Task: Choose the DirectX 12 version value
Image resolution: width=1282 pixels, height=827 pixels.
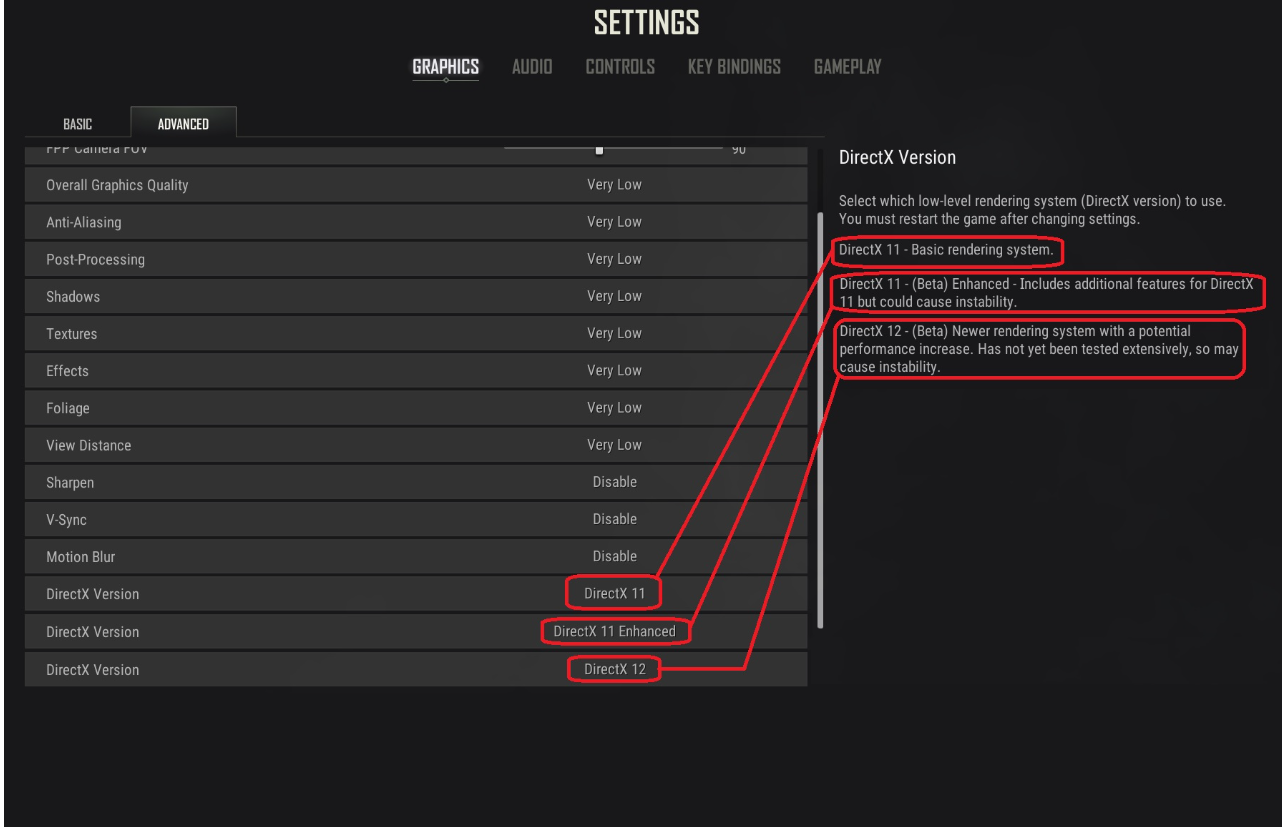Action: pyautogui.click(x=614, y=668)
